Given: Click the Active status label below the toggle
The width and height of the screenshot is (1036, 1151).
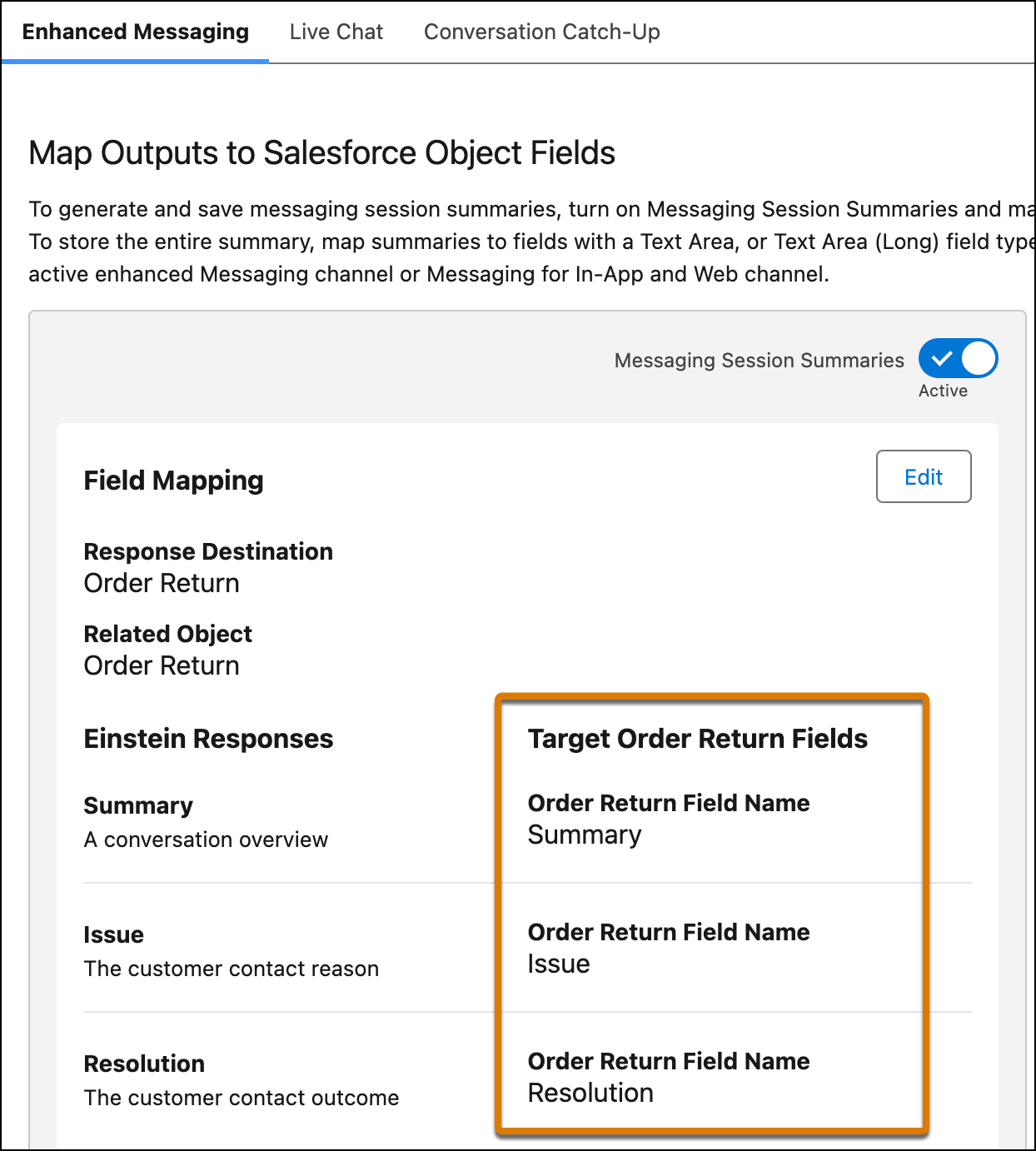Looking at the screenshot, I should point(943,391).
